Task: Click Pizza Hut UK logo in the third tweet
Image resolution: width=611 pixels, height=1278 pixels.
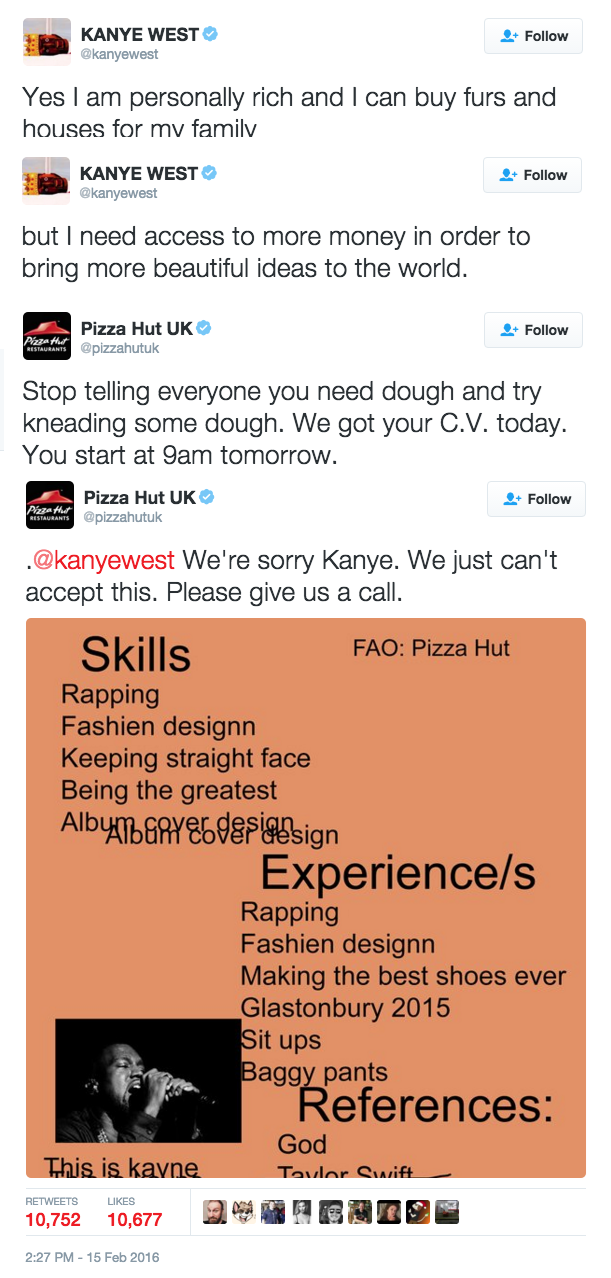Action: click(x=46, y=336)
